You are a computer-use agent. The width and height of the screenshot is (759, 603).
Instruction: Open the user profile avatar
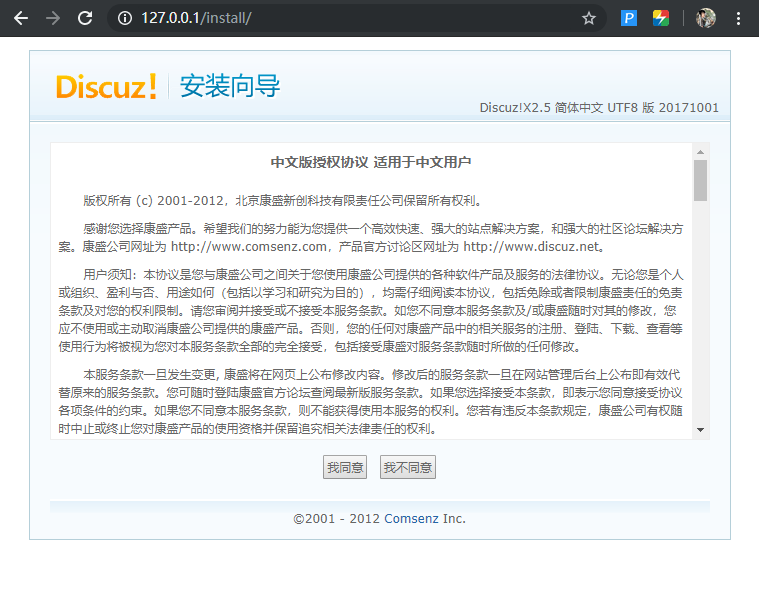pos(706,18)
